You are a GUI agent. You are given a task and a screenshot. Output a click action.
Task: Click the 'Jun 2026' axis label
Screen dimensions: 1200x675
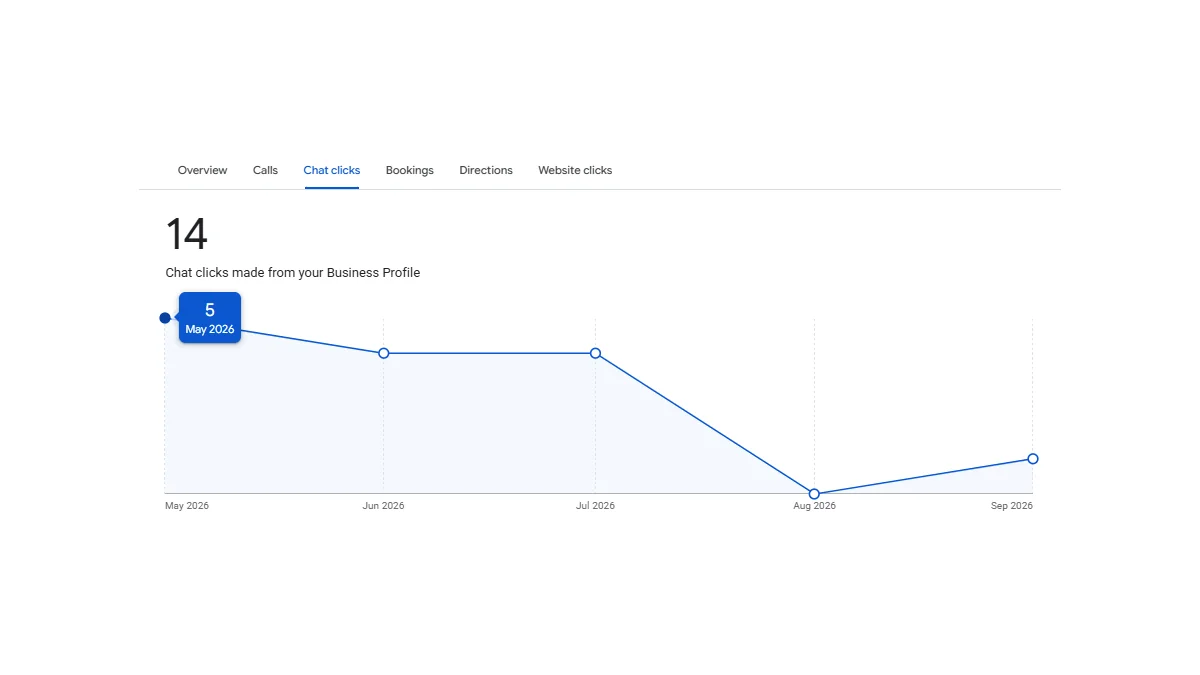coord(384,506)
